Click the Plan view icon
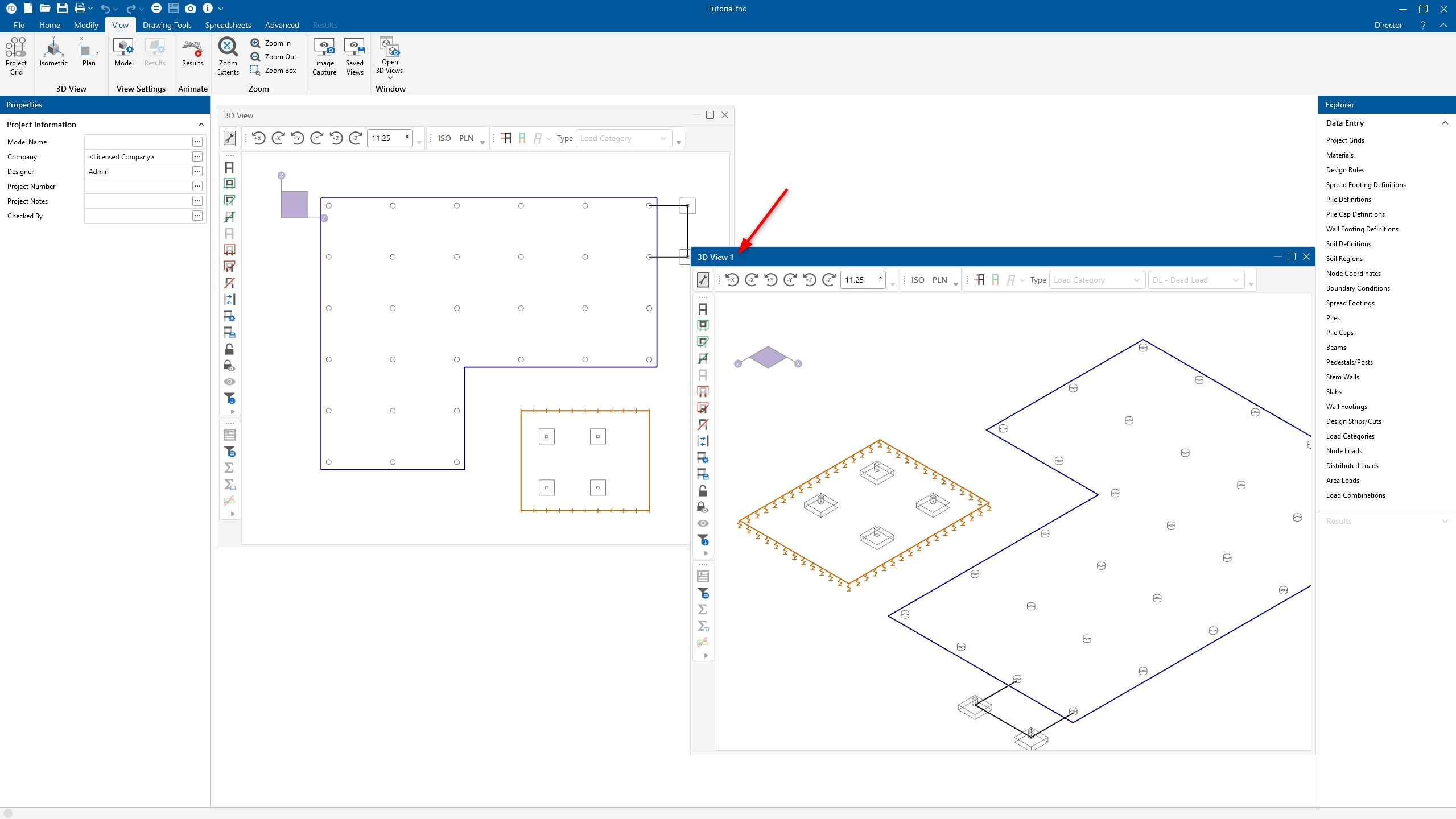This screenshot has width=1456, height=819. pyautogui.click(x=89, y=48)
